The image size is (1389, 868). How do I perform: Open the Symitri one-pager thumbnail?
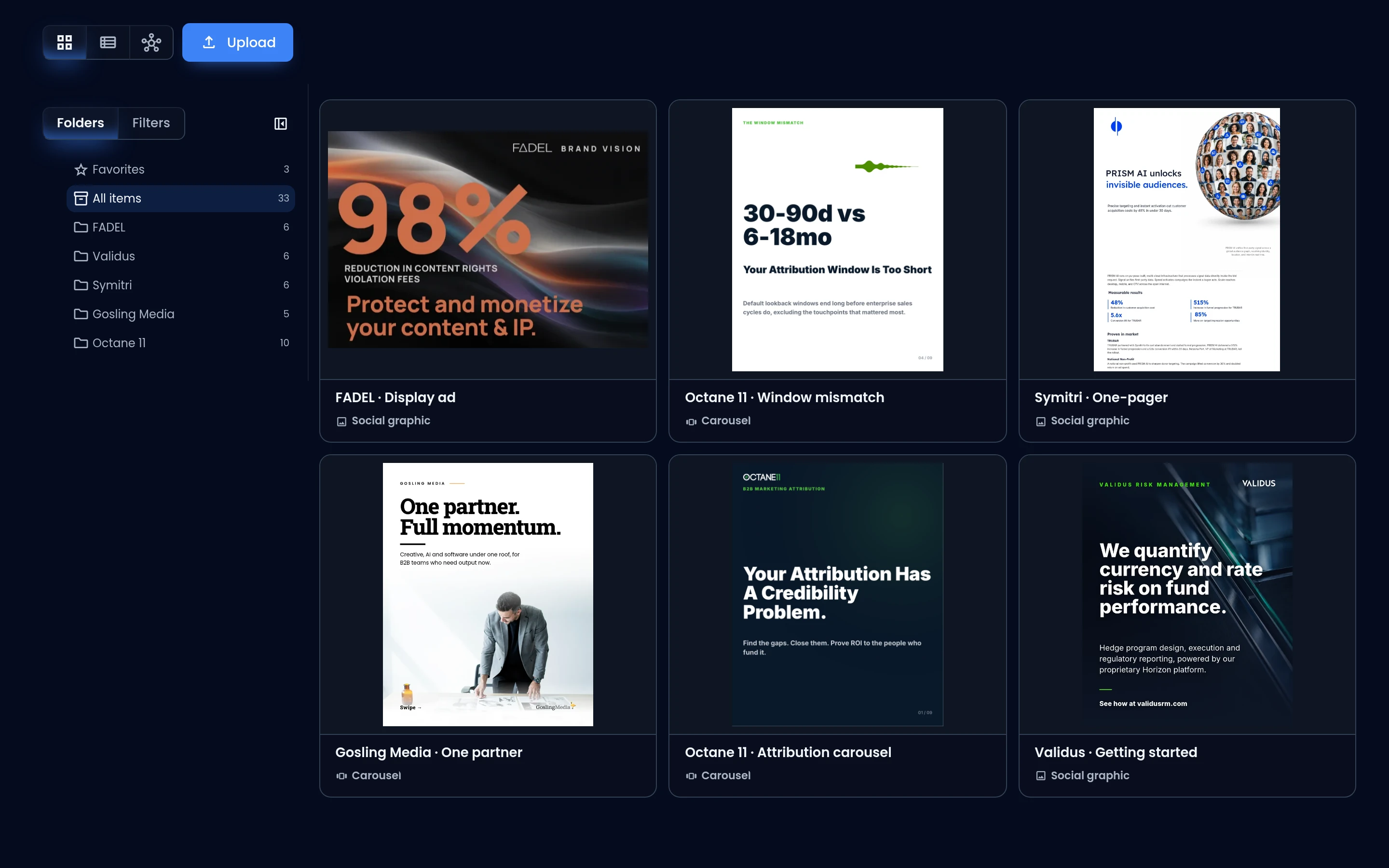1186,239
